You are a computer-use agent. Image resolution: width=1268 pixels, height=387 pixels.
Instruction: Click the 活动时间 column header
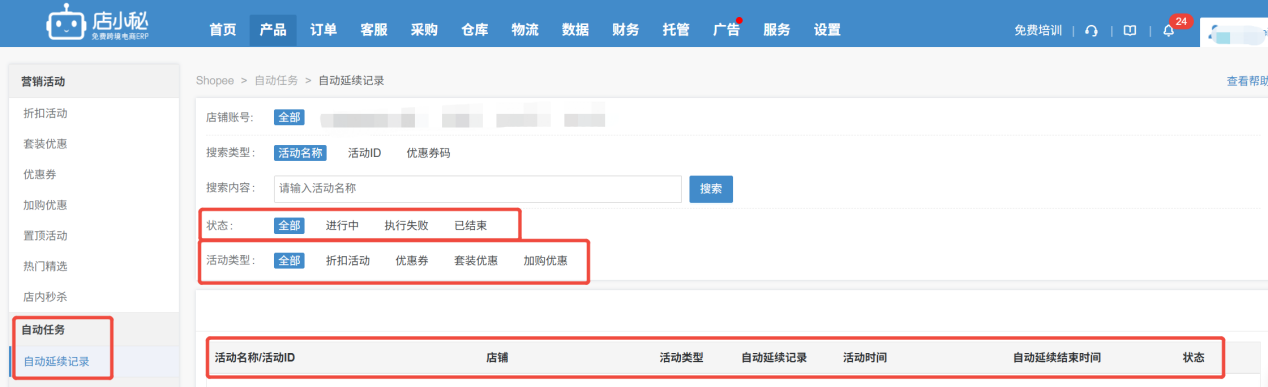865,357
